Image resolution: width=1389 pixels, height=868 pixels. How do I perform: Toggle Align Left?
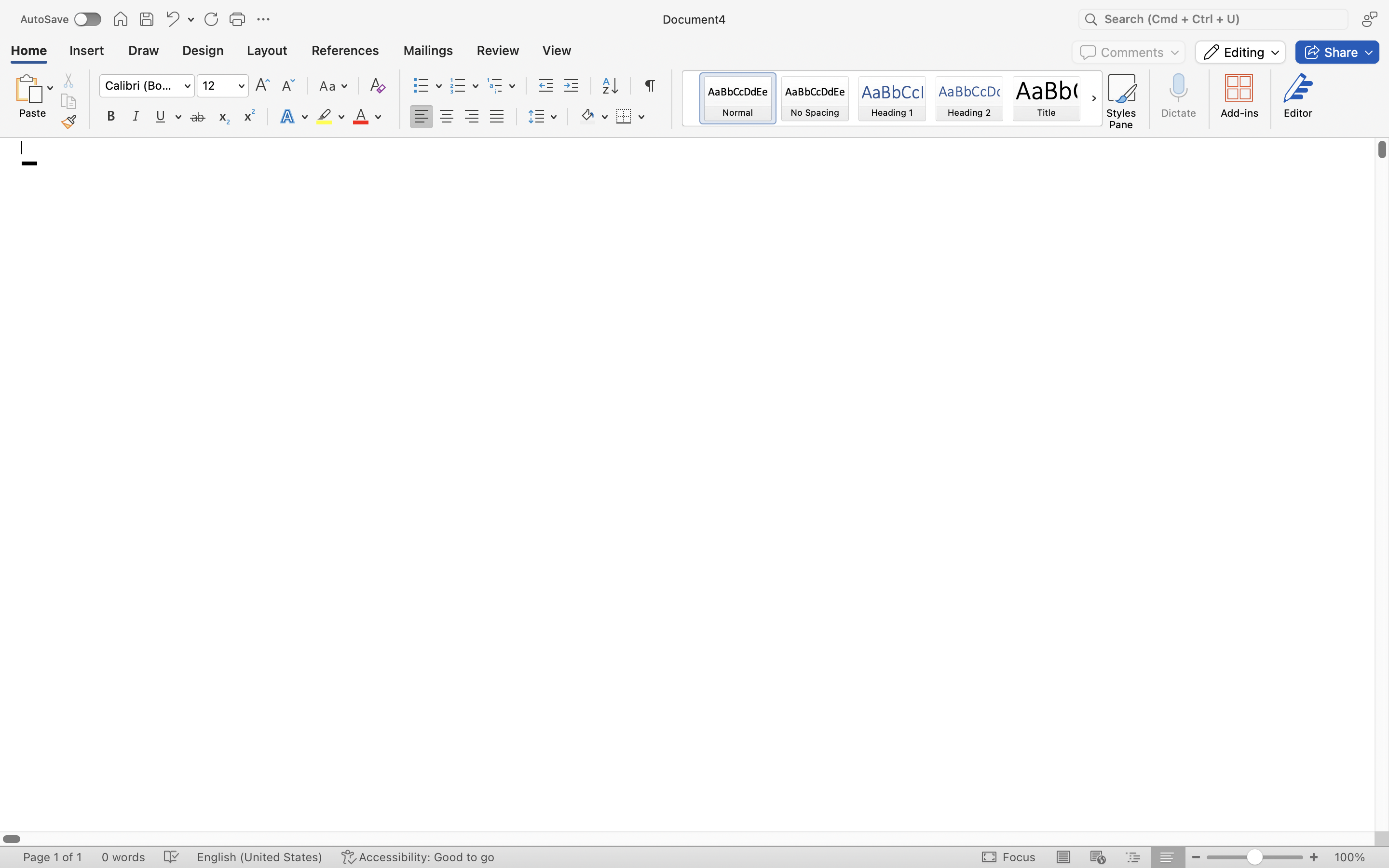coord(421,117)
